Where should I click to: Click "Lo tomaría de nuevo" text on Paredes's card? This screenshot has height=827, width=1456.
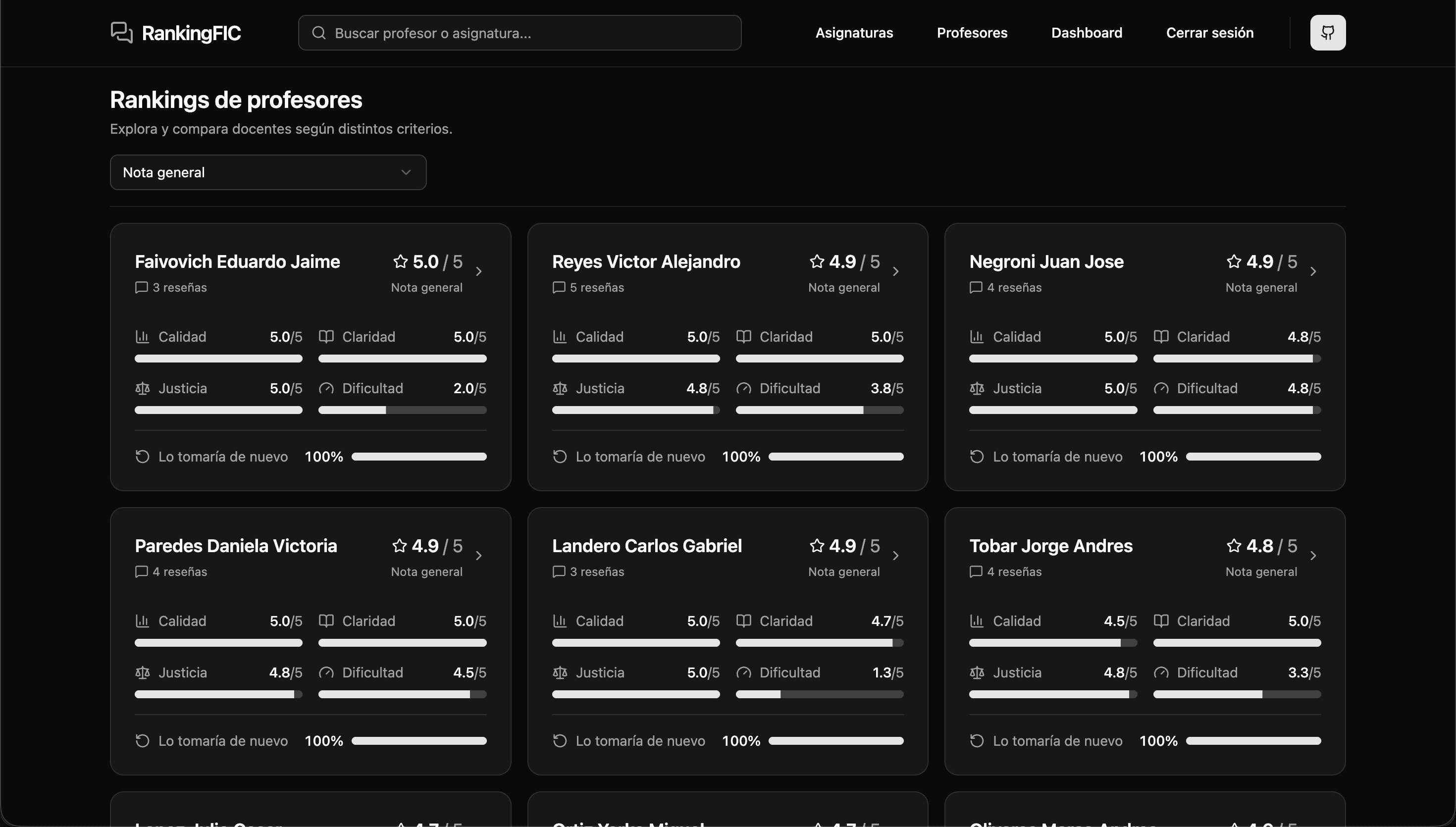[x=223, y=741]
